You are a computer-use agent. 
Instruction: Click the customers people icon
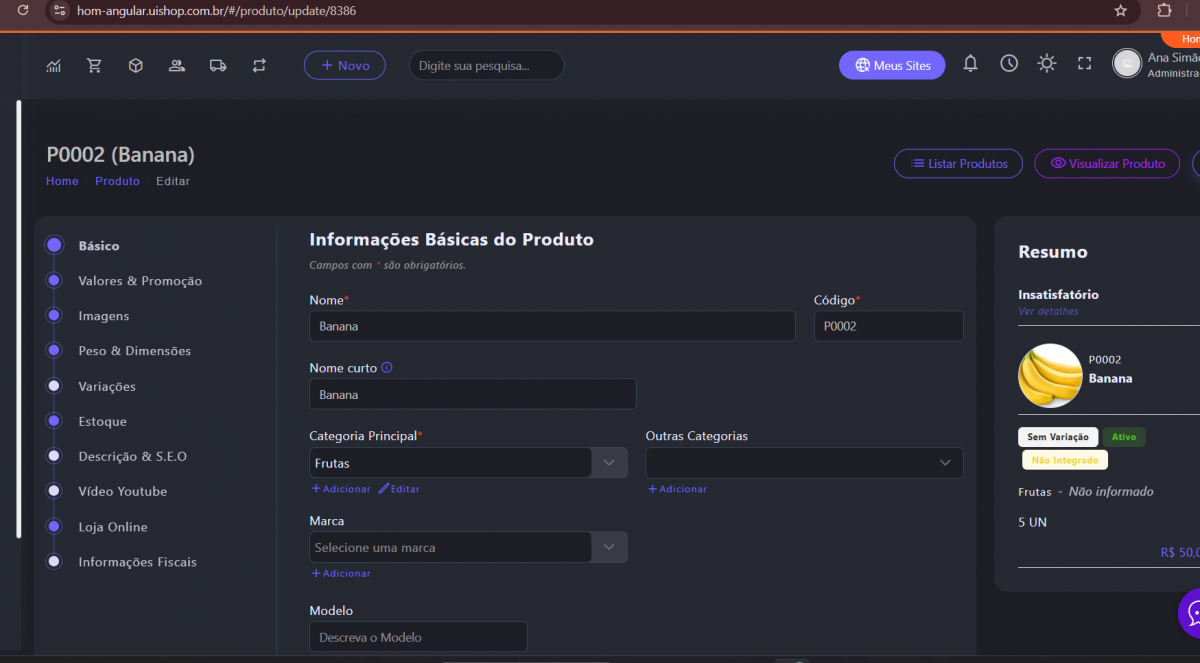point(177,66)
